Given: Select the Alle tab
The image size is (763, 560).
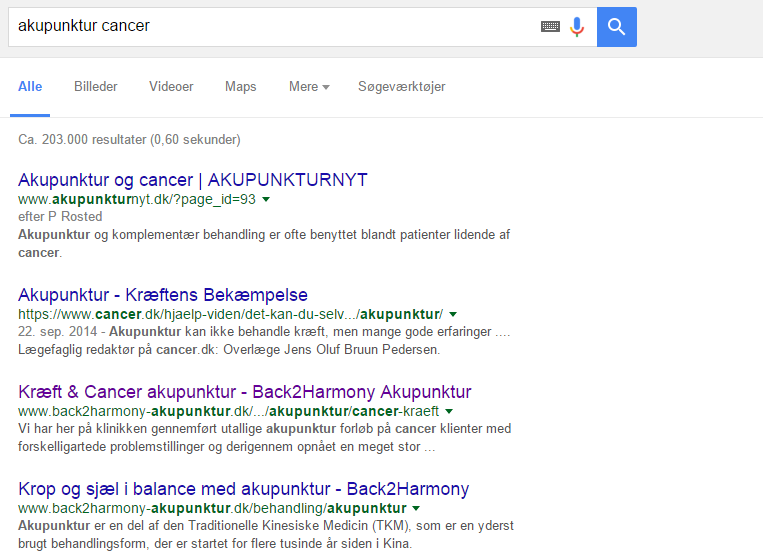Looking at the screenshot, I should coord(30,87).
